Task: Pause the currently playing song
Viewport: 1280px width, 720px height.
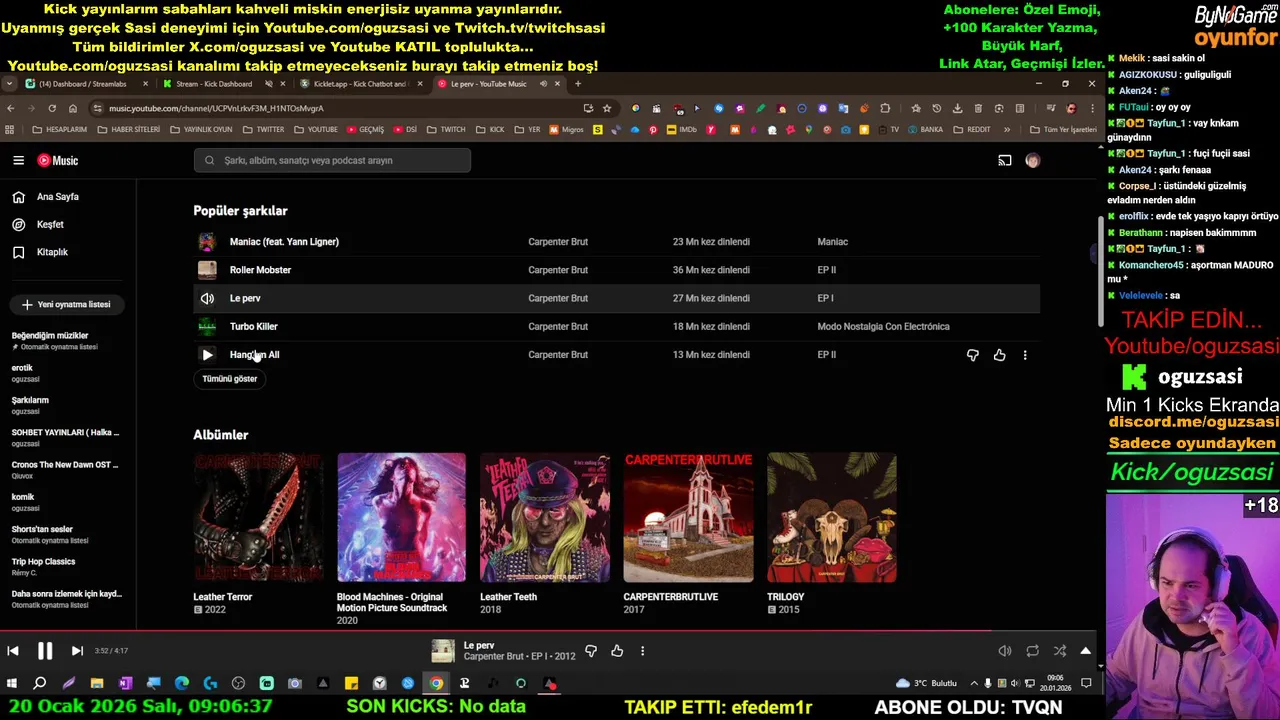Action: point(45,651)
